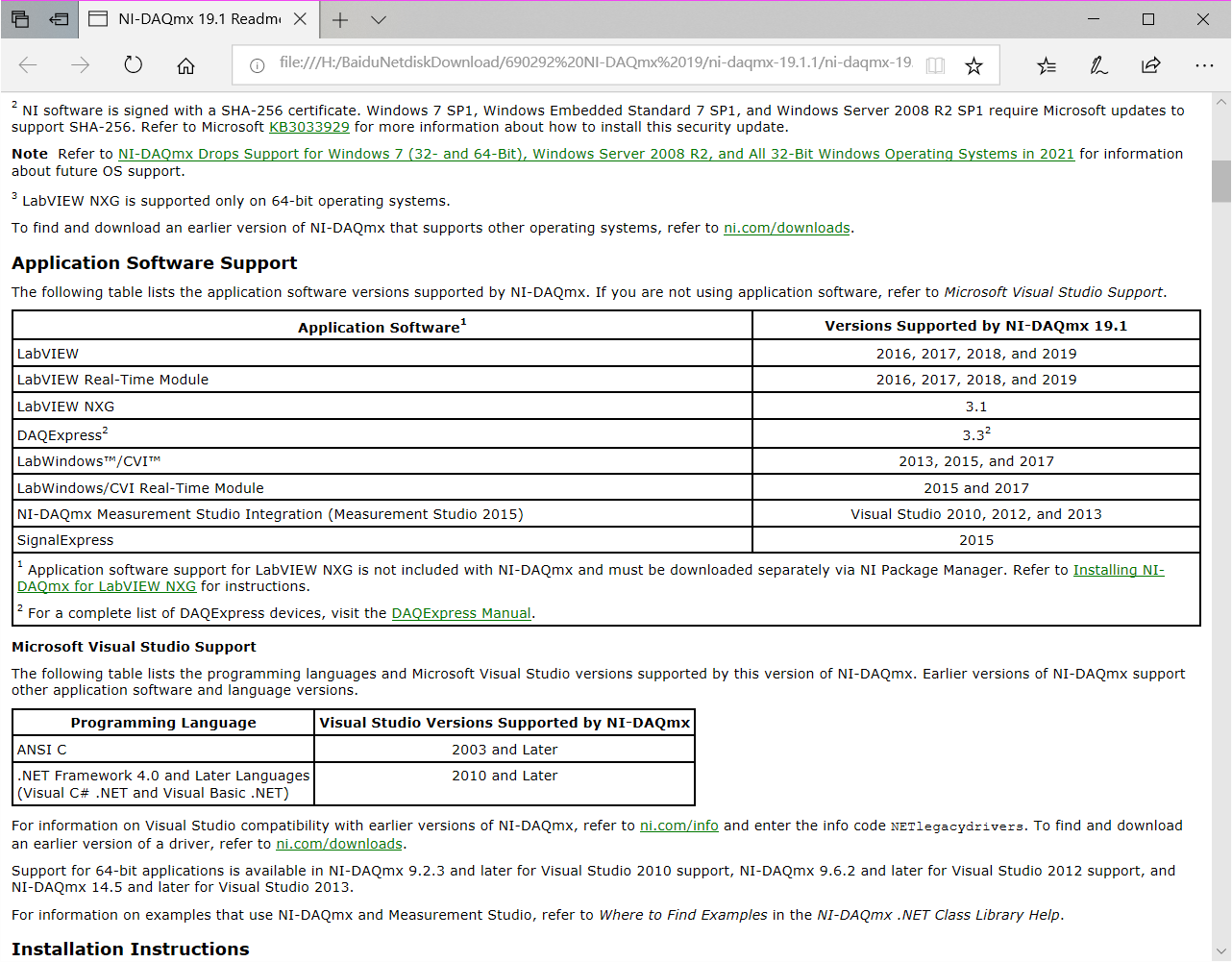1232x962 pixels.
Task: Click the NI-DAQmx Measurement Studio Integration cell
Action: pos(382,514)
